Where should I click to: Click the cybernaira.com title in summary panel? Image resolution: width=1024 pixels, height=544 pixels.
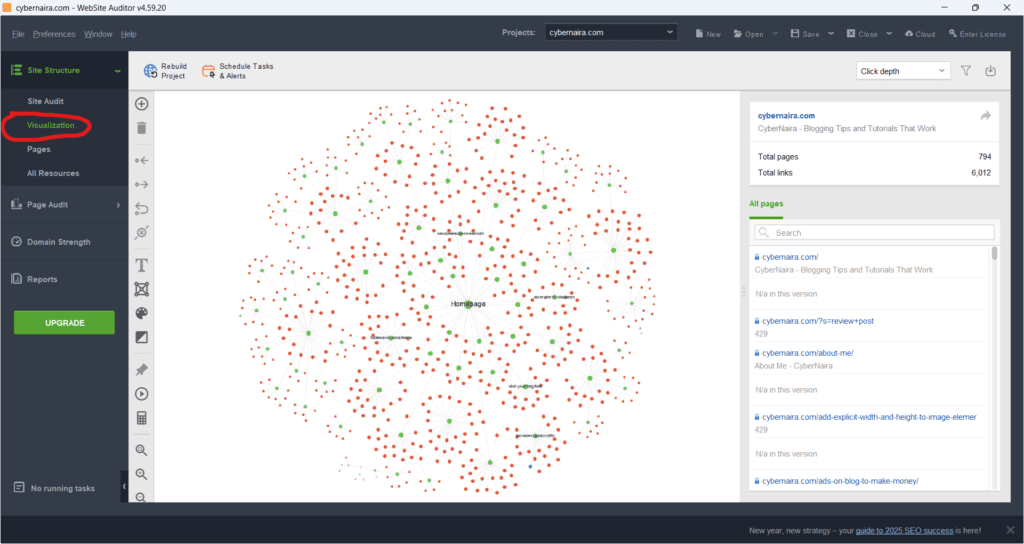pyautogui.click(x=786, y=116)
